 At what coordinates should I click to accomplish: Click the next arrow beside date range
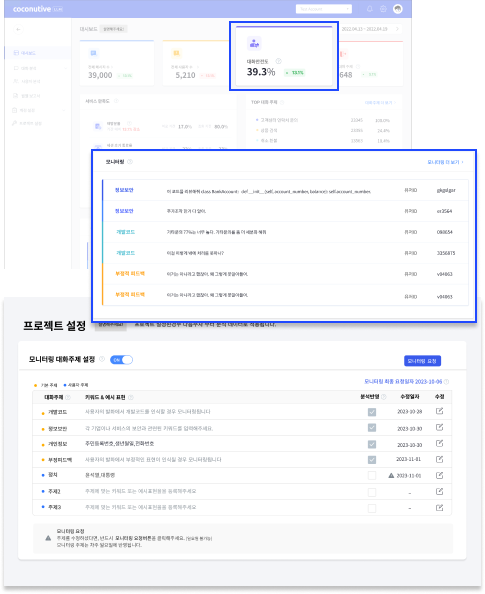[397, 29]
